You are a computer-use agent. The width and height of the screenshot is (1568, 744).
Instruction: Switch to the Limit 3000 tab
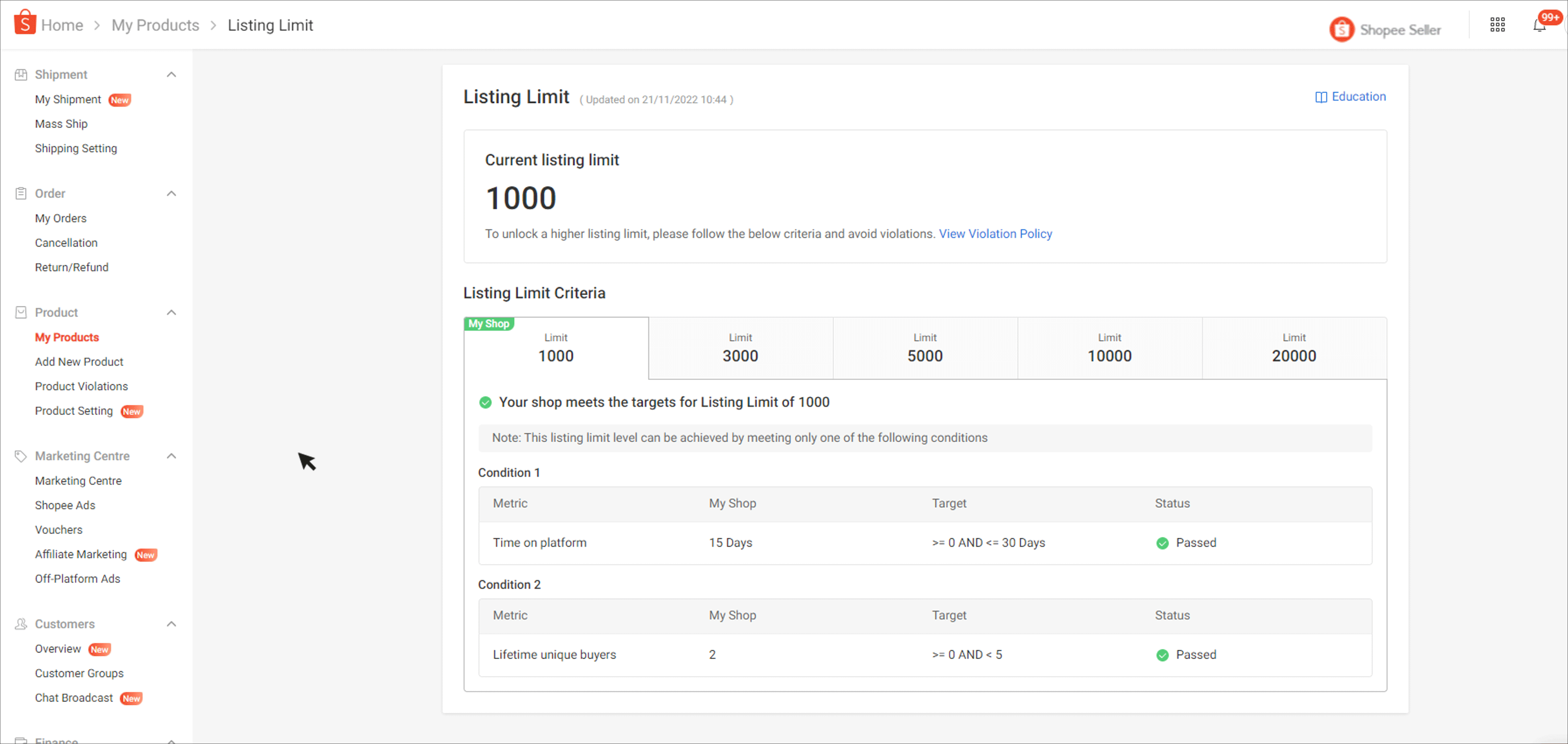click(x=740, y=348)
